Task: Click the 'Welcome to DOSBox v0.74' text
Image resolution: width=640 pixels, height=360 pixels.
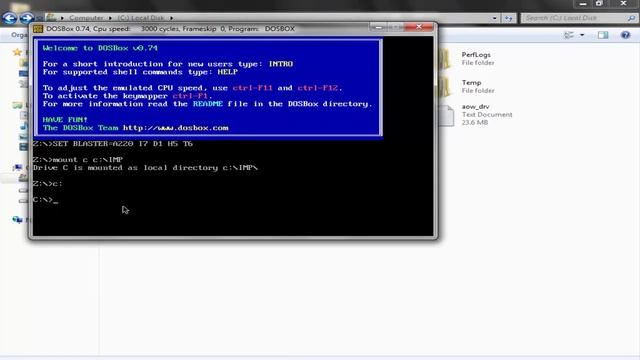Action: click(x=100, y=48)
